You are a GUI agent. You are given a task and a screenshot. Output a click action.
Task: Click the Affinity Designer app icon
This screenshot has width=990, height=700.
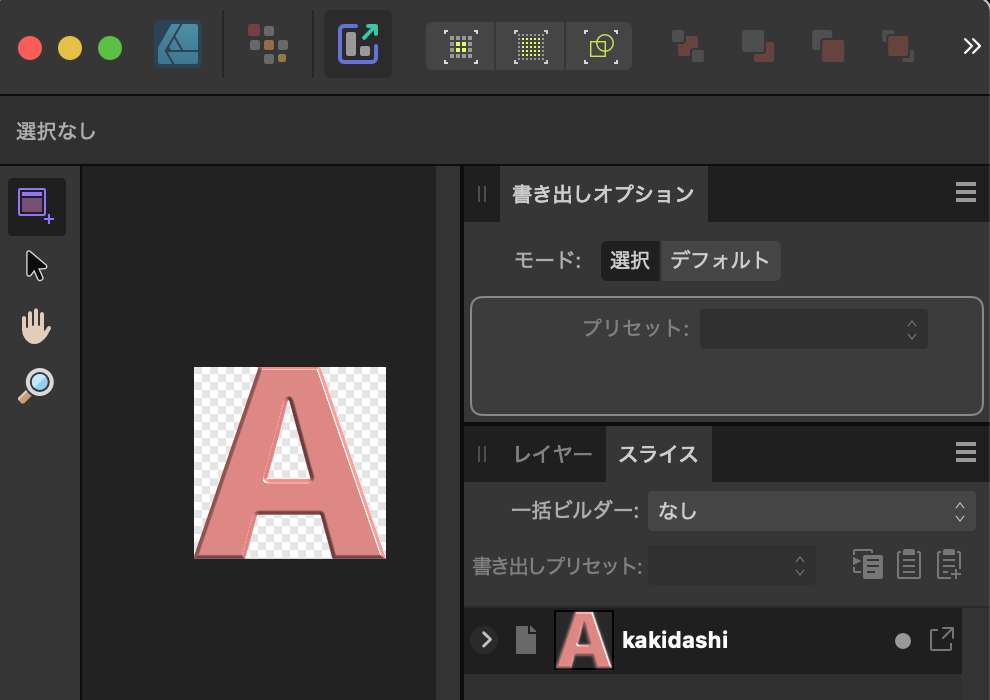[177, 44]
